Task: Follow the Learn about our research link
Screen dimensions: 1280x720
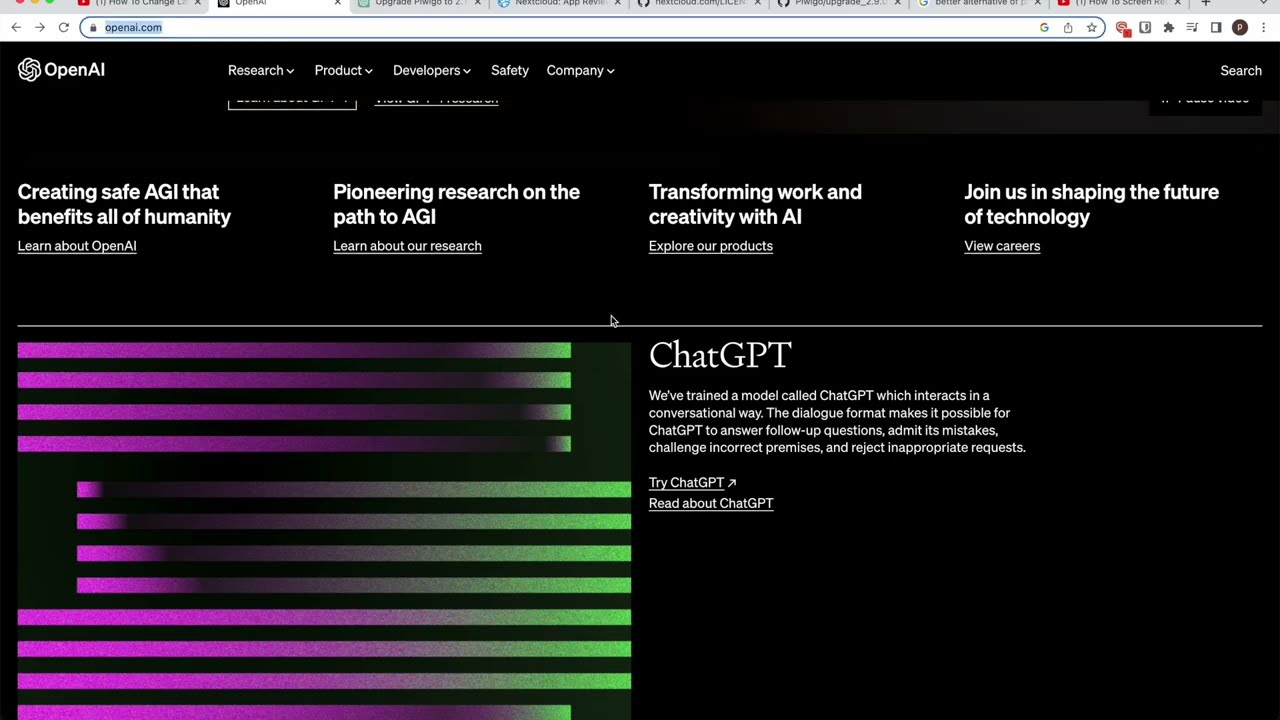Action: pos(407,246)
